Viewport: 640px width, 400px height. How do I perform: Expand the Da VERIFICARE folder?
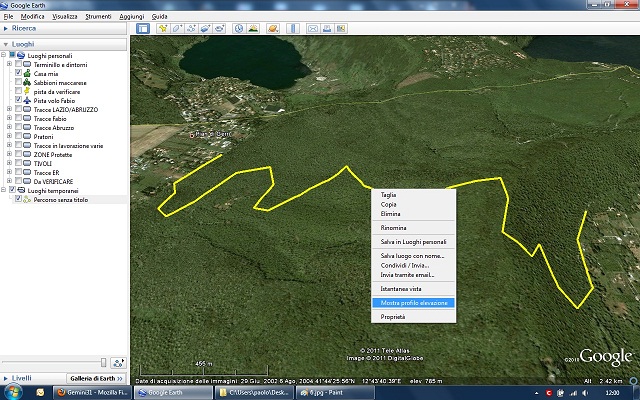[9, 181]
